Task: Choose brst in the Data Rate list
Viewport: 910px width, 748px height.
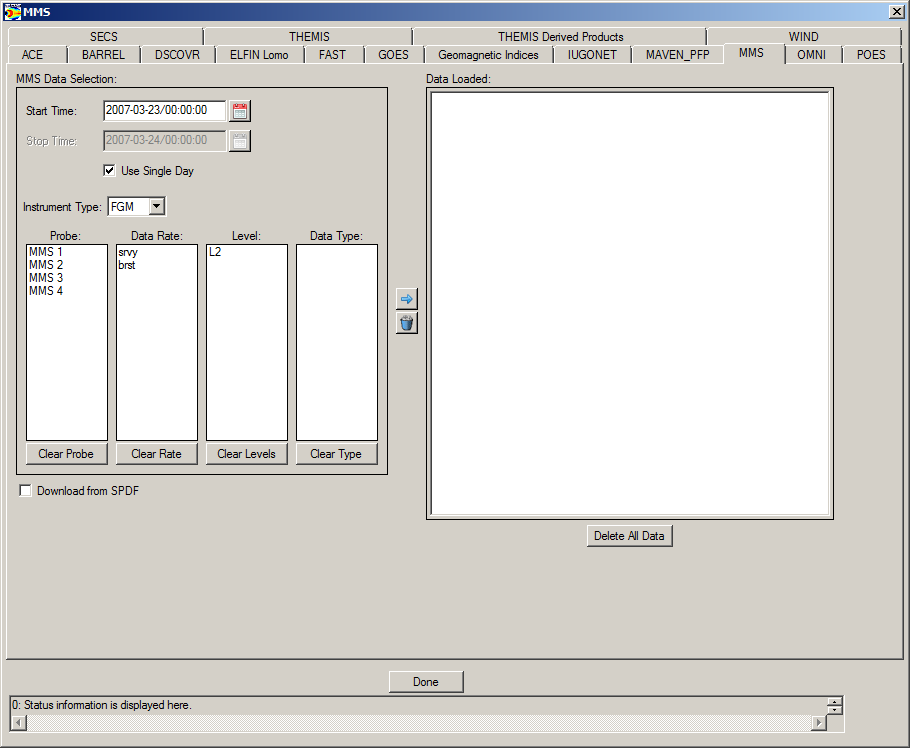Action: [127, 265]
